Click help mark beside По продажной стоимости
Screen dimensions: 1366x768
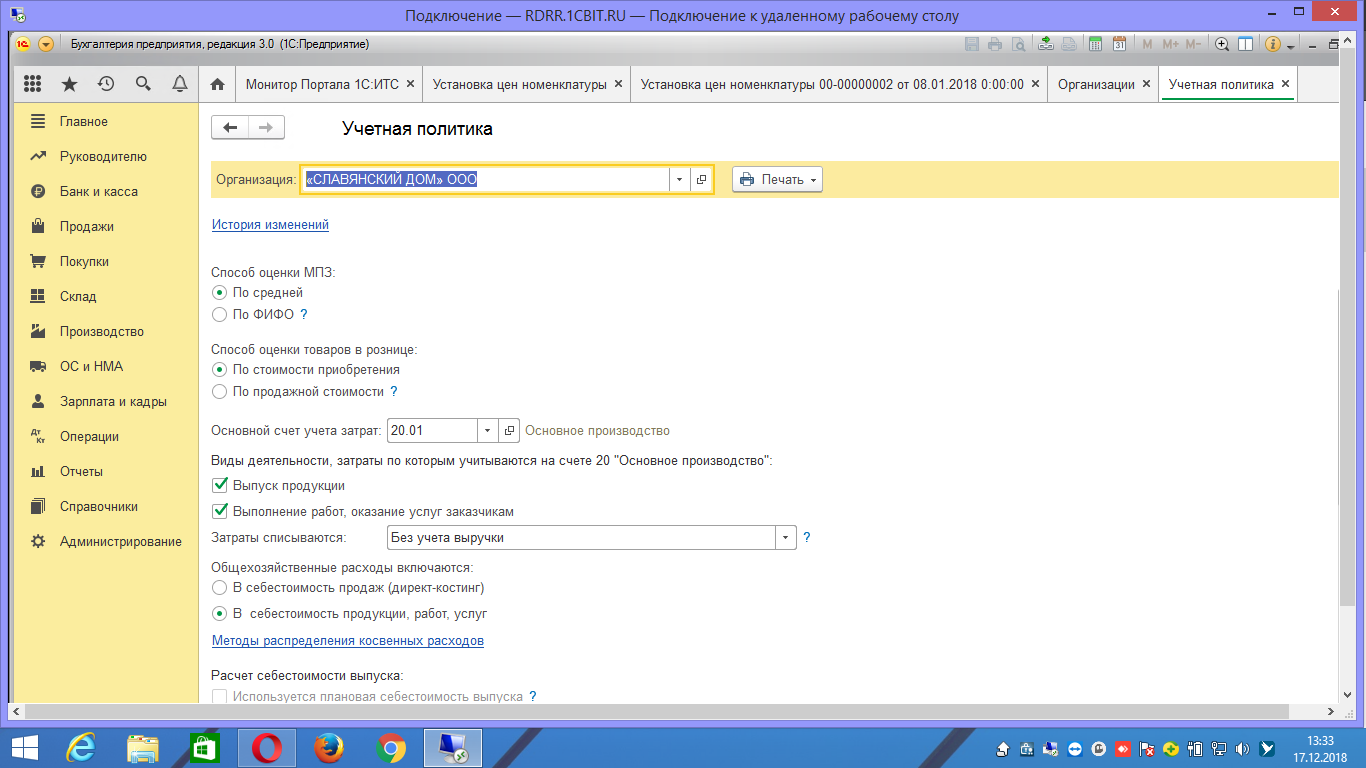pyautogui.click(x=394, y=392)
